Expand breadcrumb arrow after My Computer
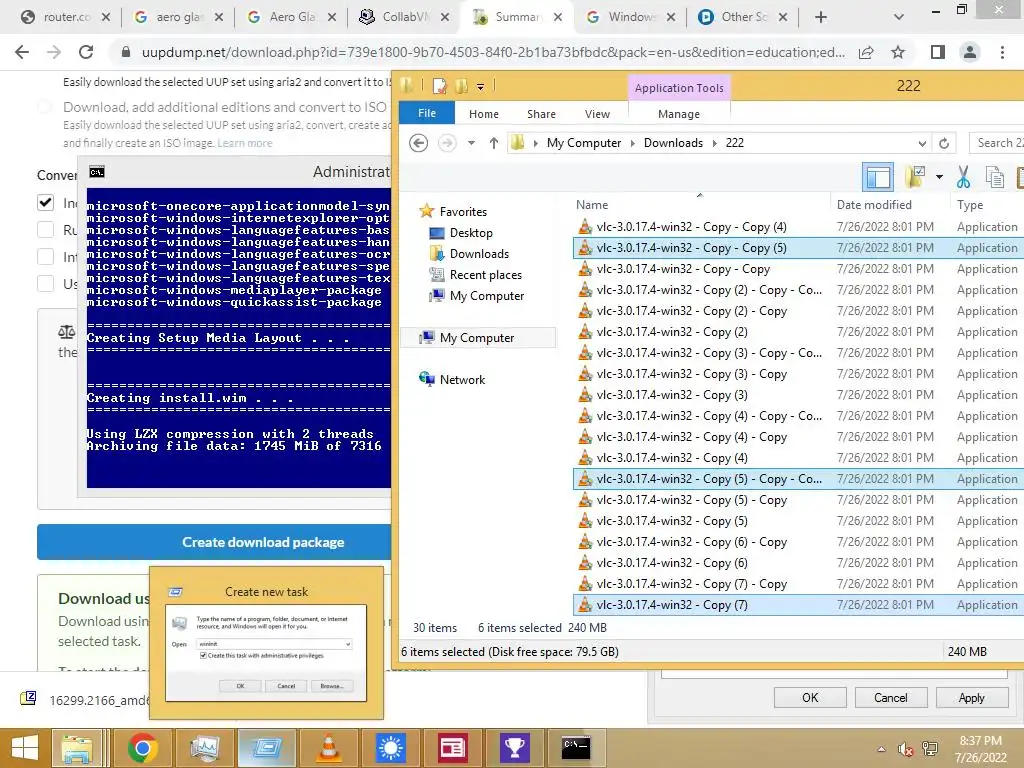This screenshot has height=768, width=1024. click(632, 143)
